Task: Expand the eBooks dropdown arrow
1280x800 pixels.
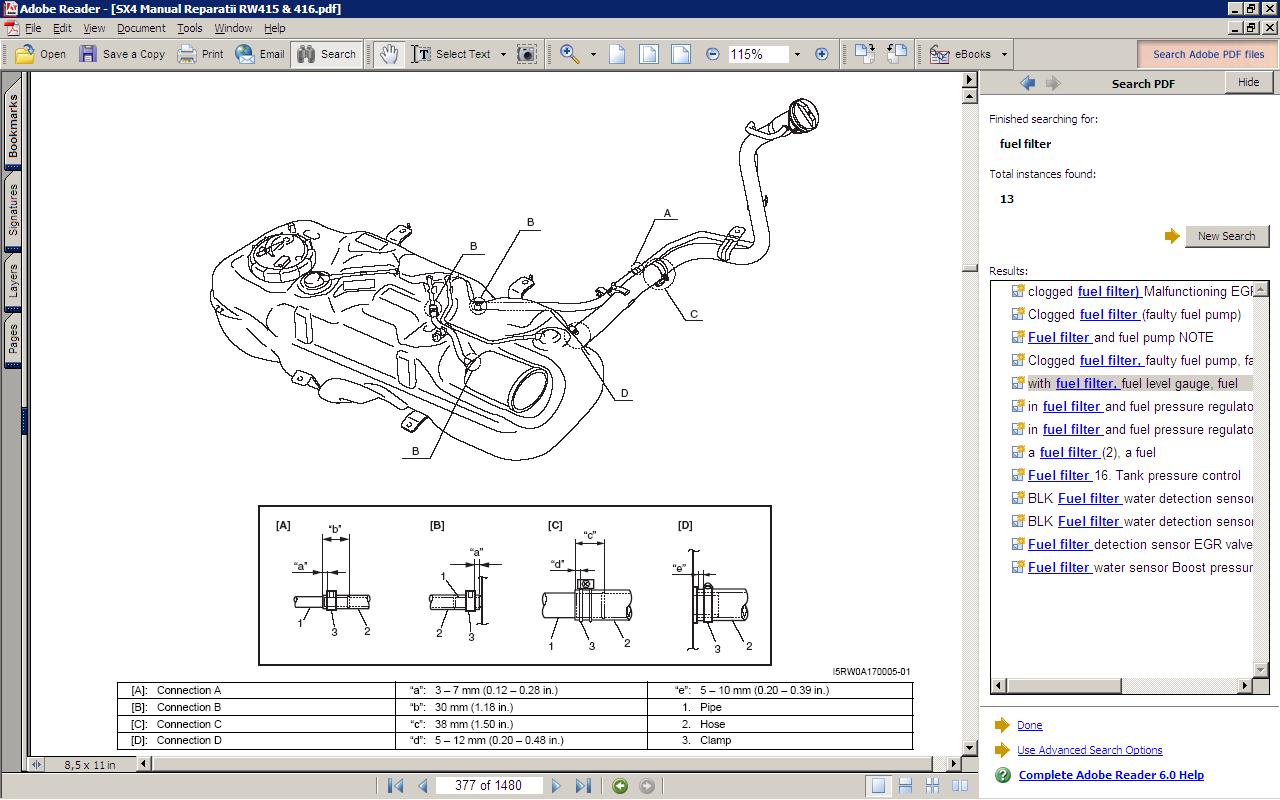Action: 1004,54
